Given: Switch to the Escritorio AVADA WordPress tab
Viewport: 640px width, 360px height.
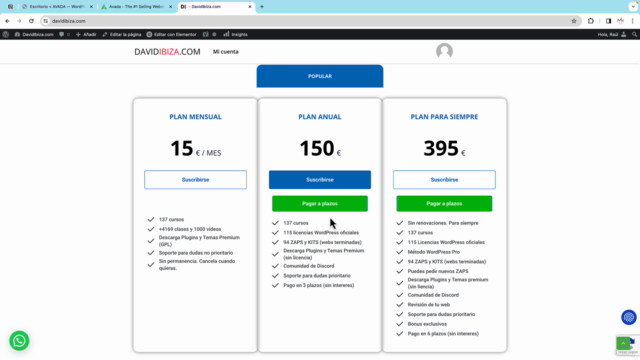Looking at the screenshot, I should 56,7.
